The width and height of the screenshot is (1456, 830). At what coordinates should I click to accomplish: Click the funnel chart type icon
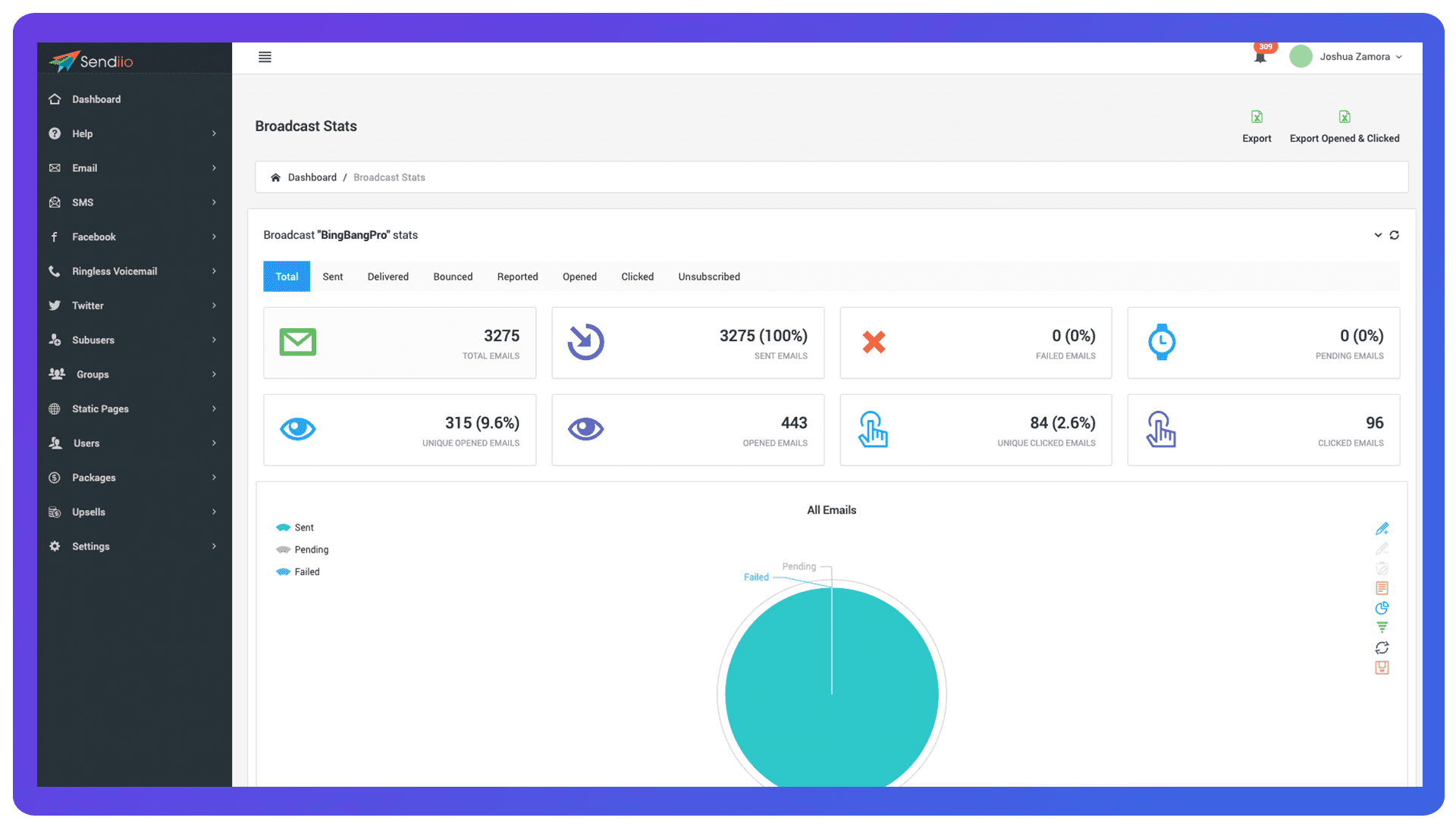pos(1382,628)
